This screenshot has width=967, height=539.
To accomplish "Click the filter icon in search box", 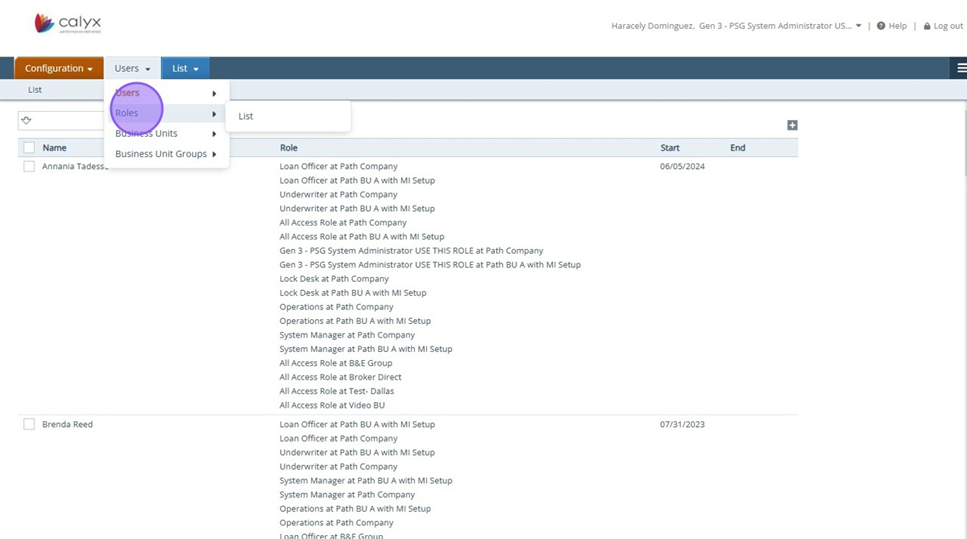I will pyautogui.click(x=27, y=120).
